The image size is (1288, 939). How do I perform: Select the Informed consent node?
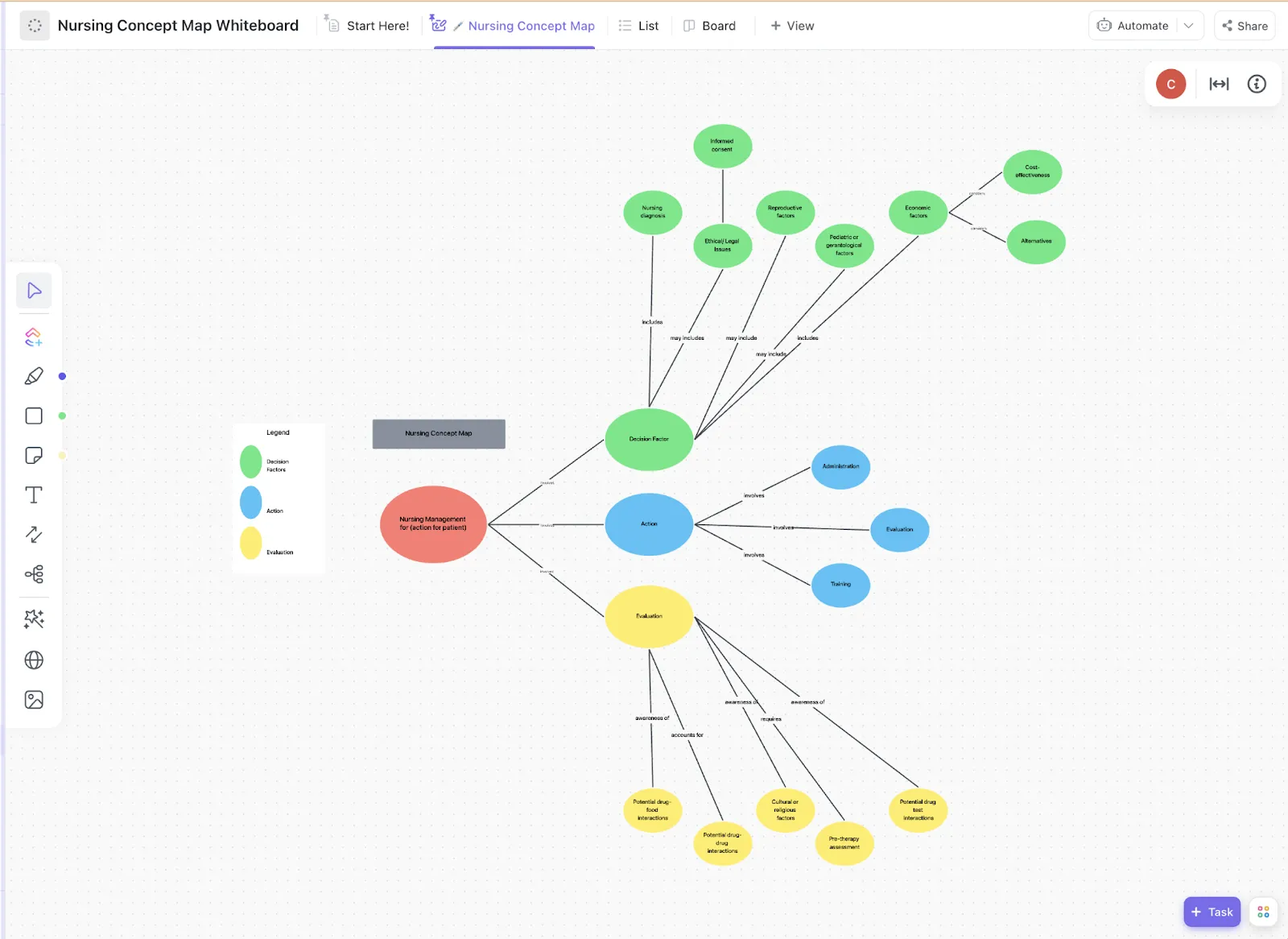click(x=723, y=146)
